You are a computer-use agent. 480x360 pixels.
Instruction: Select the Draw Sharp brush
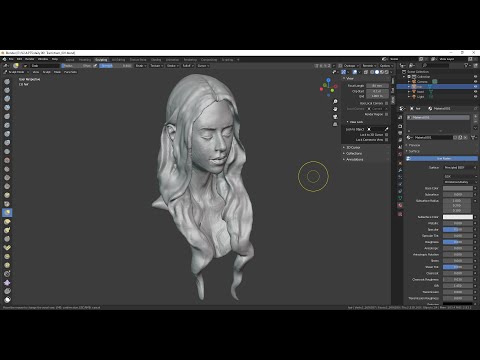[7, 90]
